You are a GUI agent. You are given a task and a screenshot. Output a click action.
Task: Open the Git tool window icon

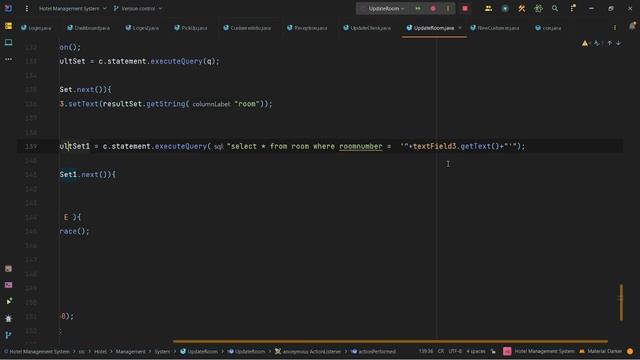pyautogui.click(x=8, y=335)
